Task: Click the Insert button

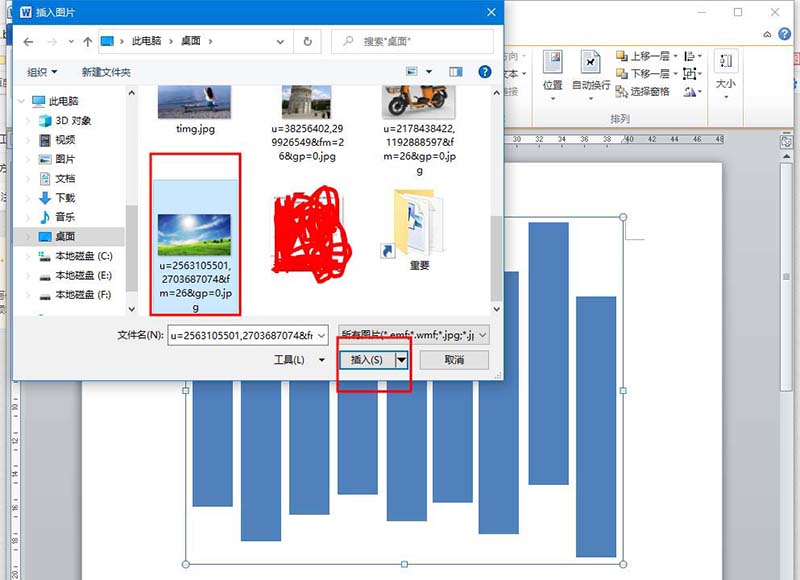Action: (367, 360)
